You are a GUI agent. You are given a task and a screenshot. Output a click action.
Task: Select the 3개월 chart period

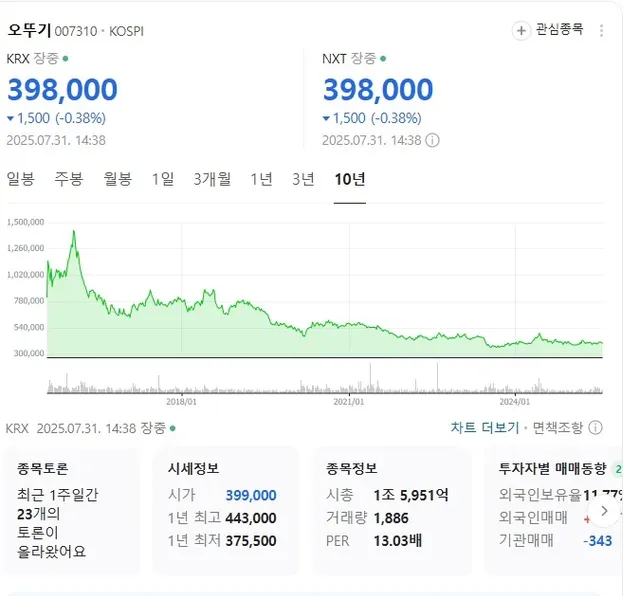212,179
